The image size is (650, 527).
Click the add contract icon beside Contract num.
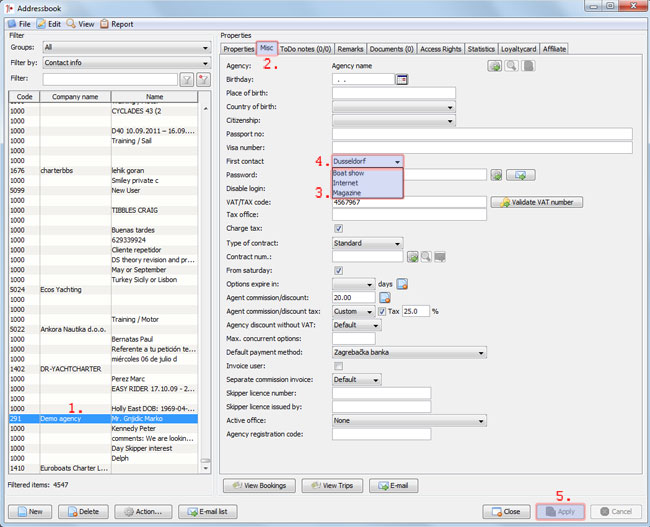click(x=412, y=257)
